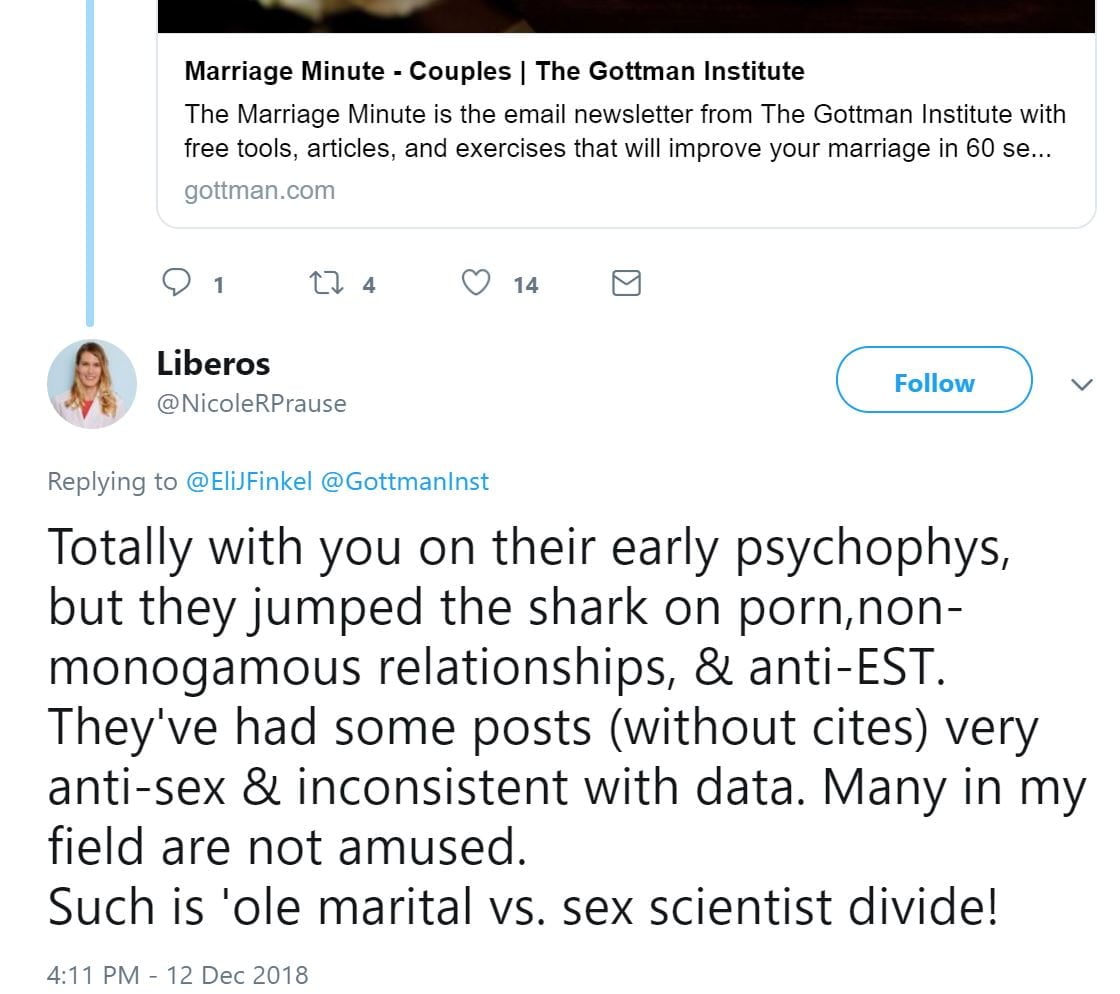Image resolution: width=1120 pixels, height=994 pixels.
Task: Open the Marriage Minute - Couples card title
Action: point(494,71)
